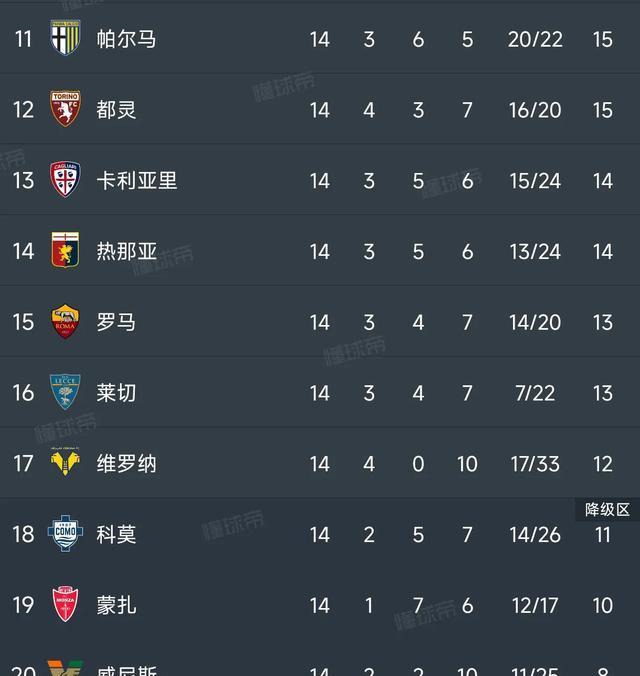The image size is (640, 676).
Task: Click the 降级区 relegation zone label
Action: click(x=607, y=510)
